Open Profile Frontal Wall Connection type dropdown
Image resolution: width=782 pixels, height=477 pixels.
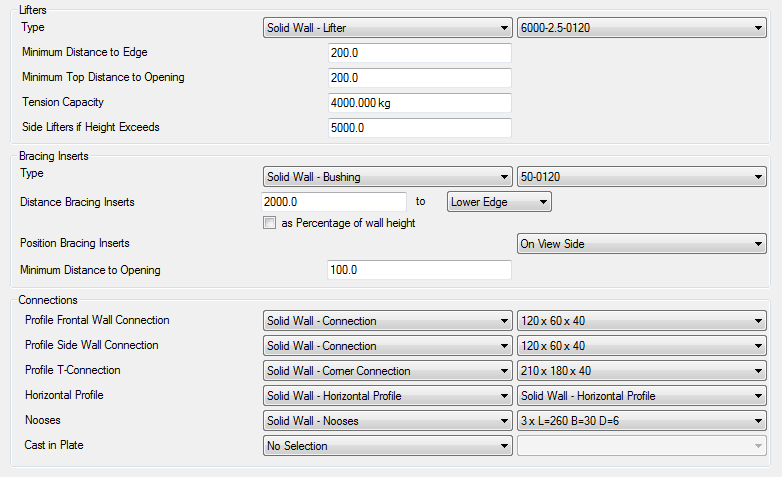387,321
